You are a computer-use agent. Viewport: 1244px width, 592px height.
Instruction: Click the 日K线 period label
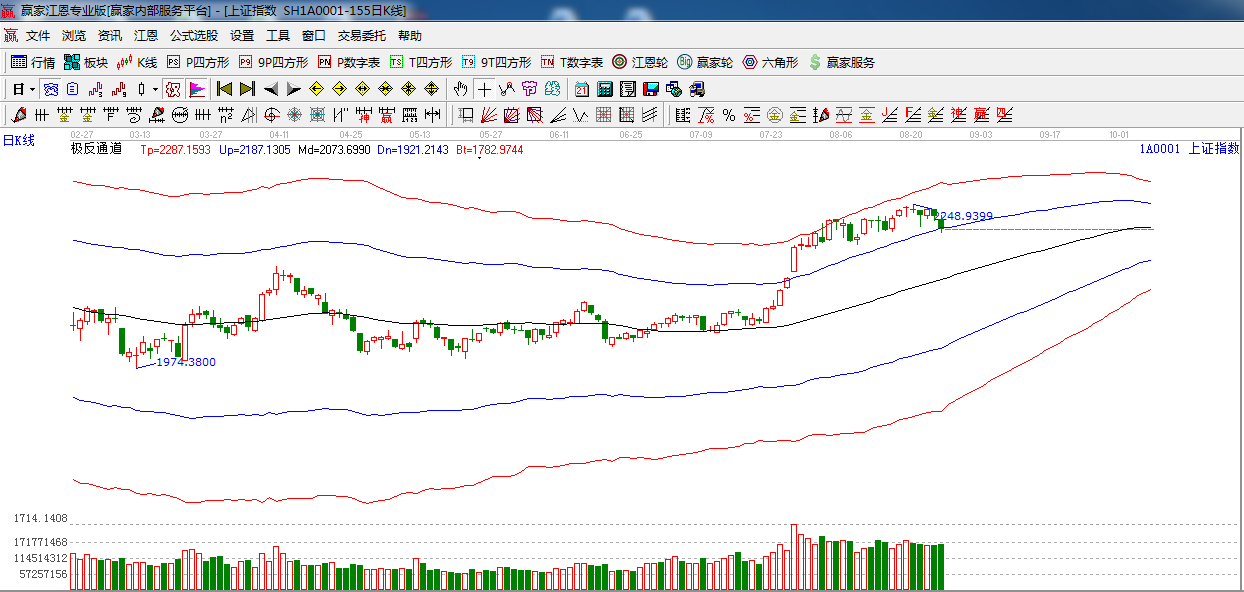pyautogui.click(x=18, y=140)
